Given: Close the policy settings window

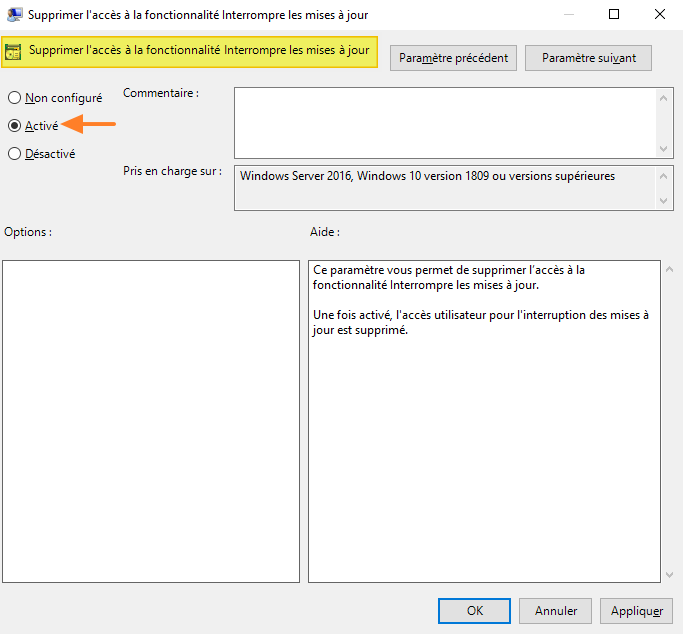Looking at the screenshot, I should (x=659, y=14).
